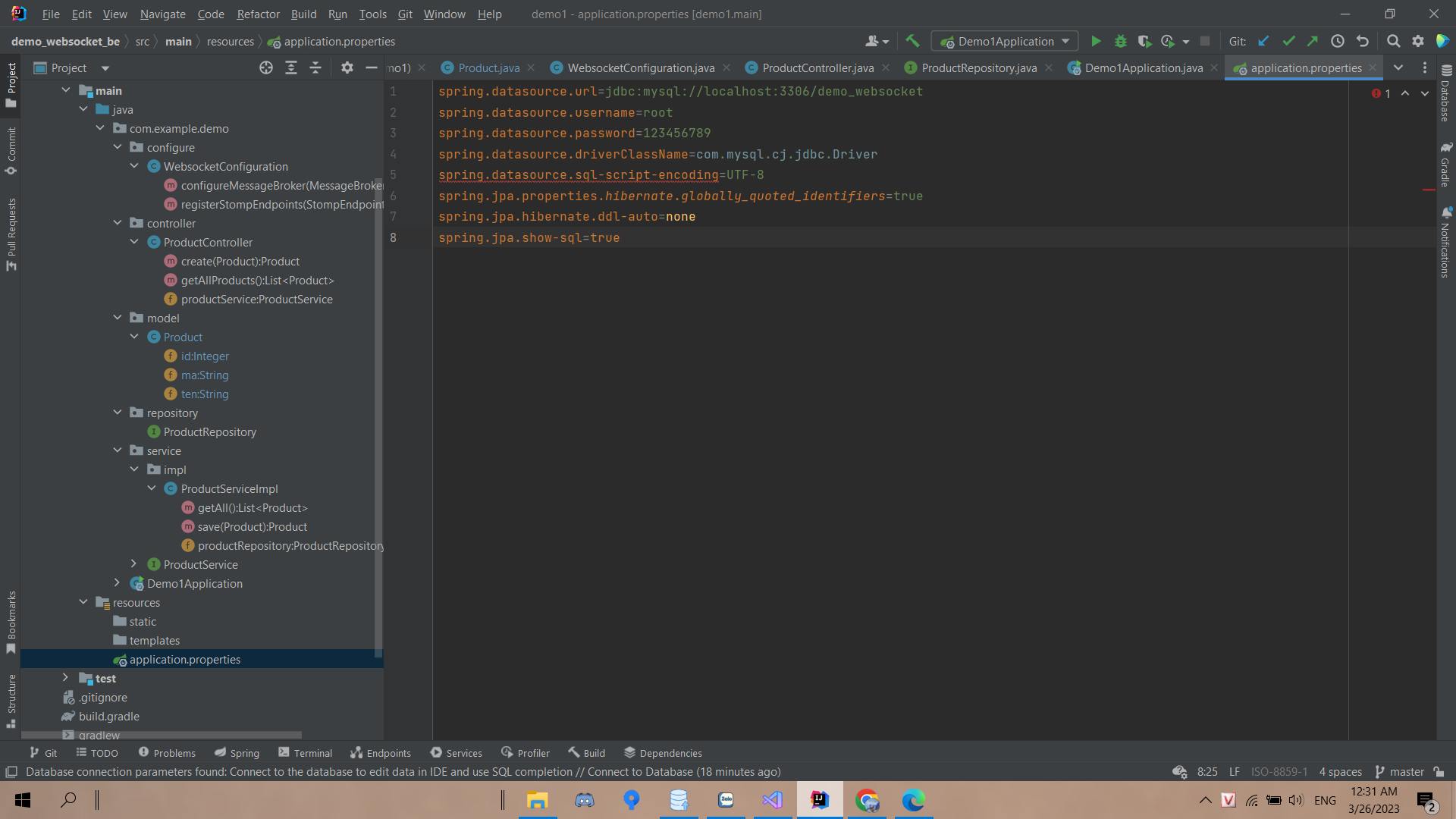Show hidden editor tabs dropdown
This screenshot has height=819, width=1456.
[x=1398, y=68]
